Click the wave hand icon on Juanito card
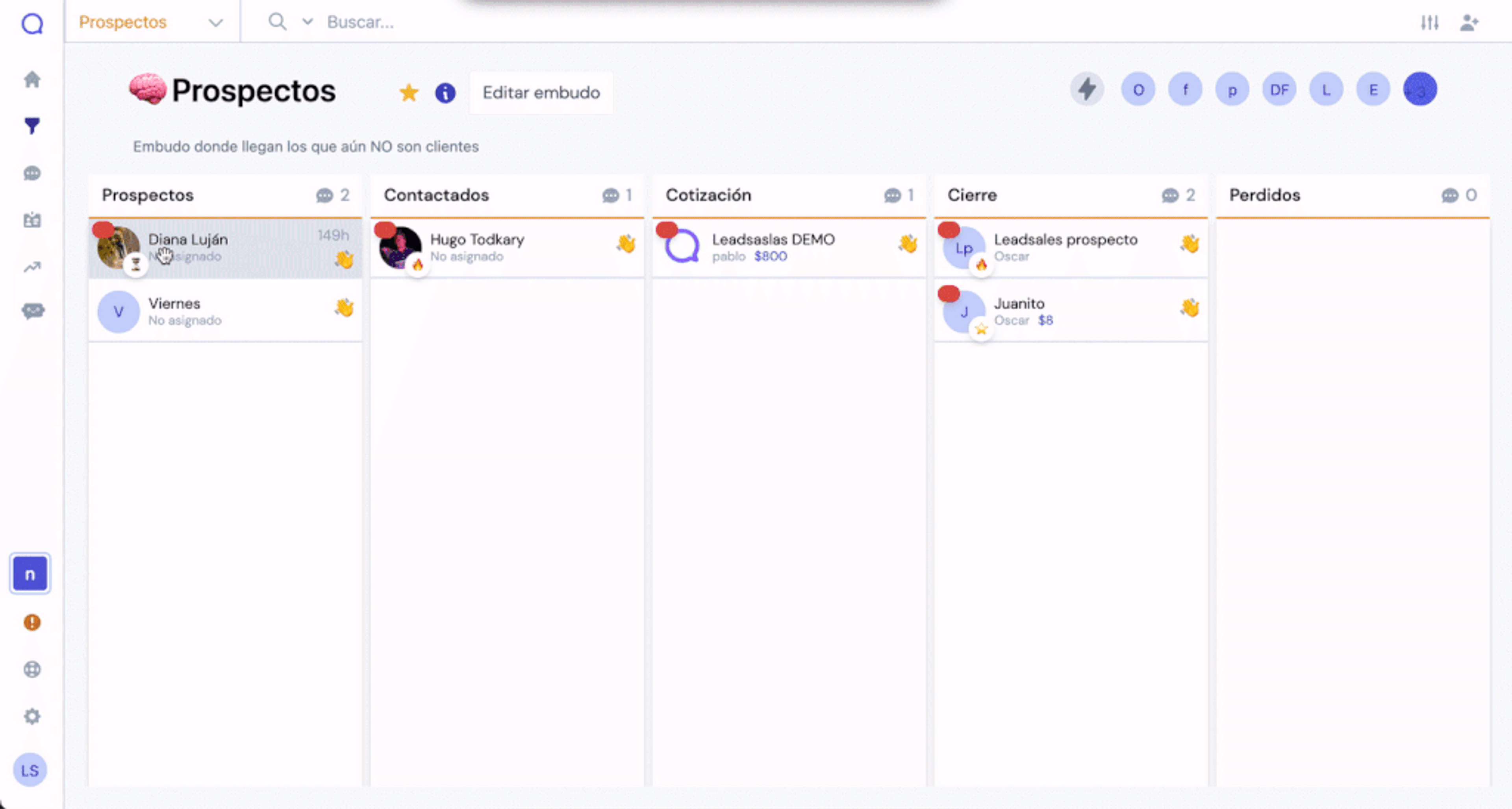 1190,307
